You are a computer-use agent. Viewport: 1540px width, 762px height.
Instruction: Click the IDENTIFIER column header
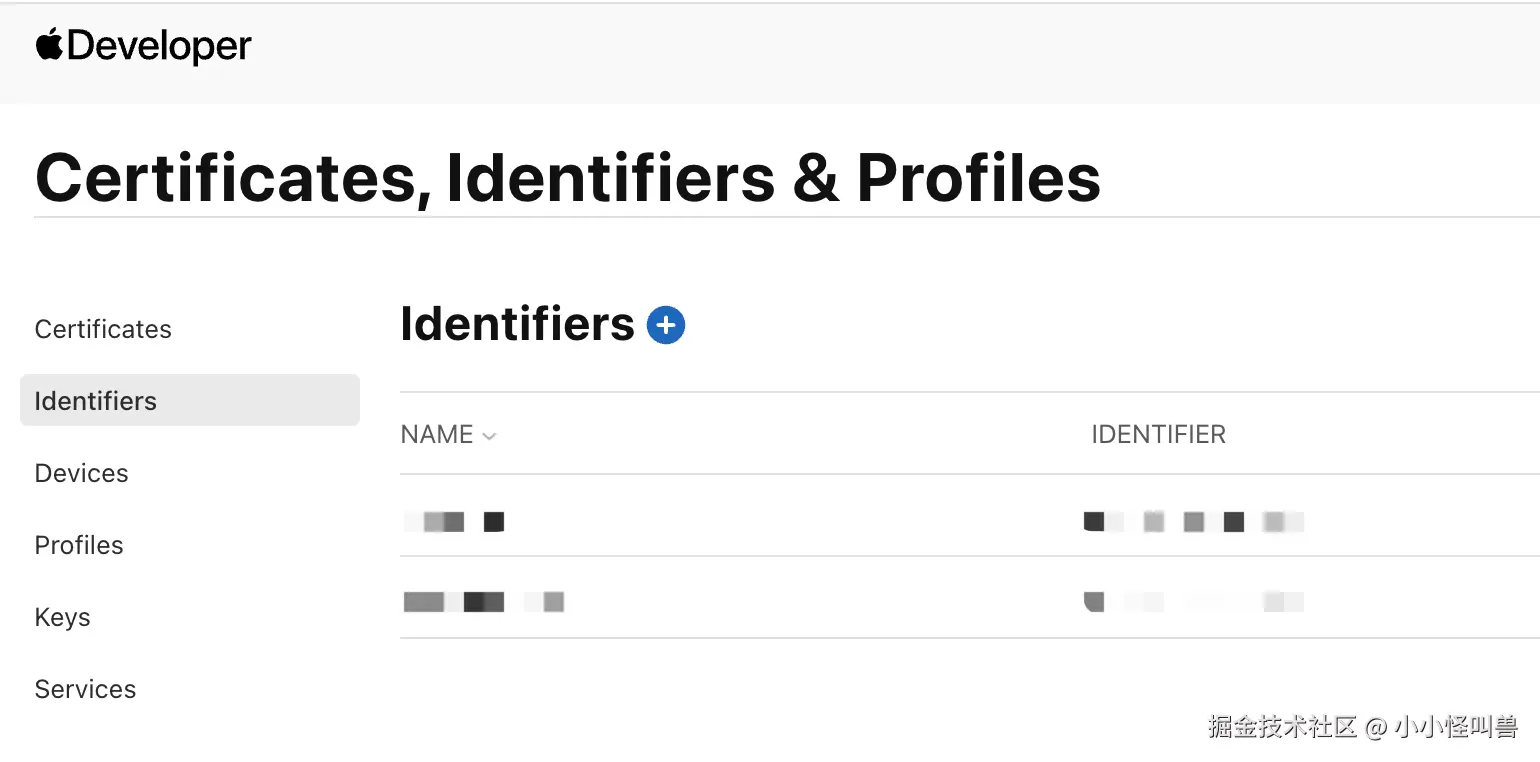pyautogui.click(x=1158, y=435)
